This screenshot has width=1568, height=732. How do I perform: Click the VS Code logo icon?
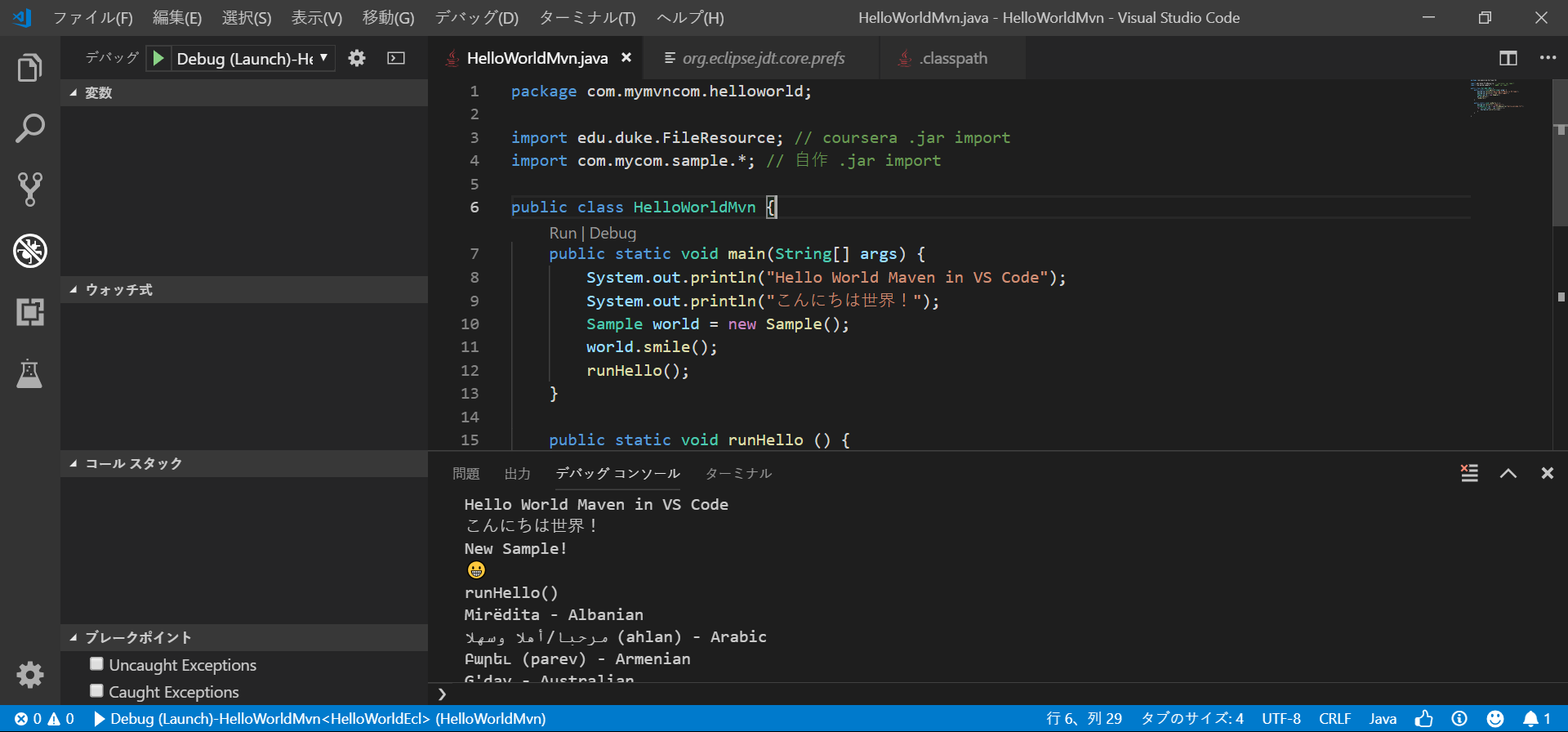tap(22, 17)
